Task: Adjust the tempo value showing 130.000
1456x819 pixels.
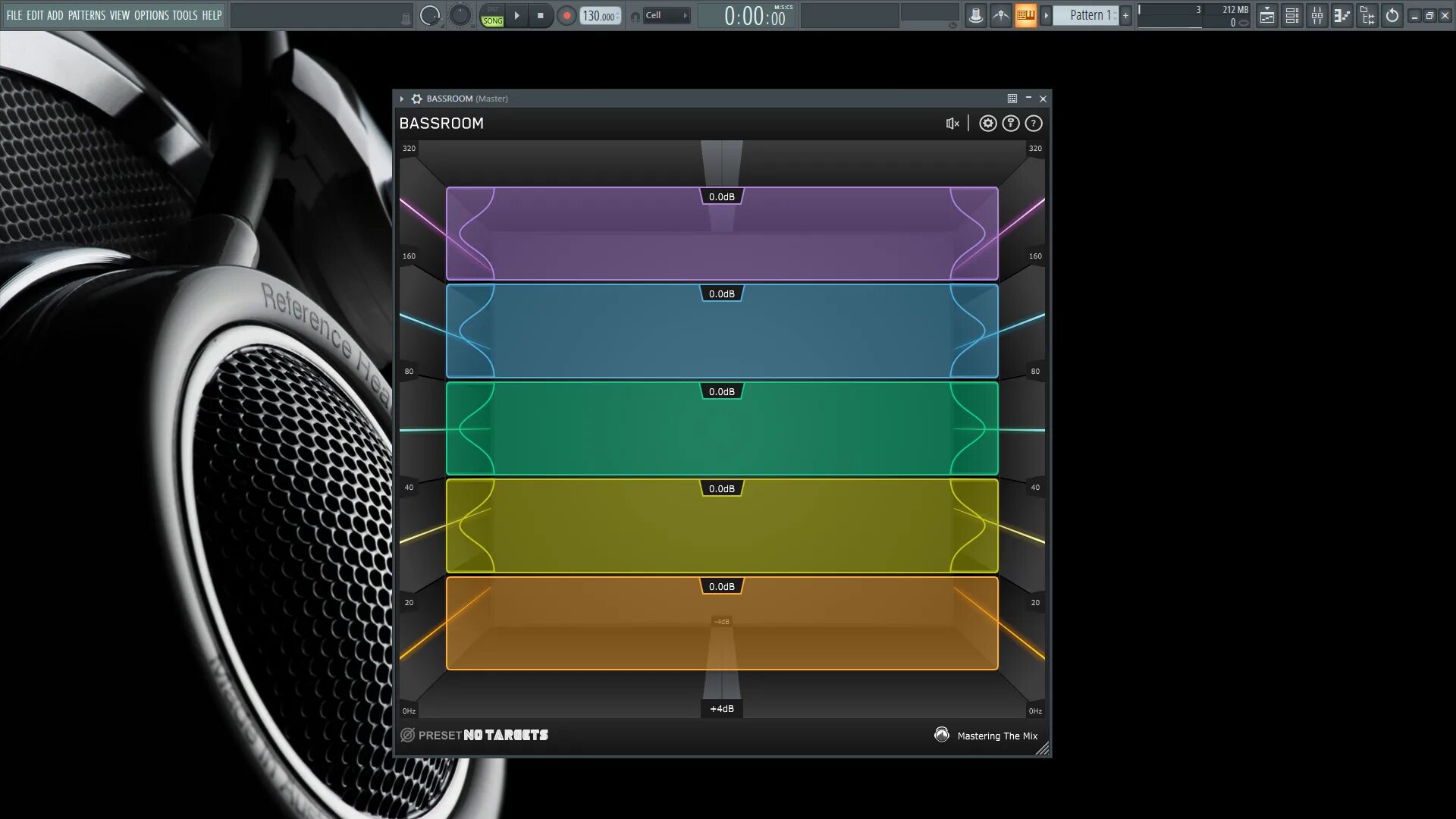Action: (x=598, y=15)
